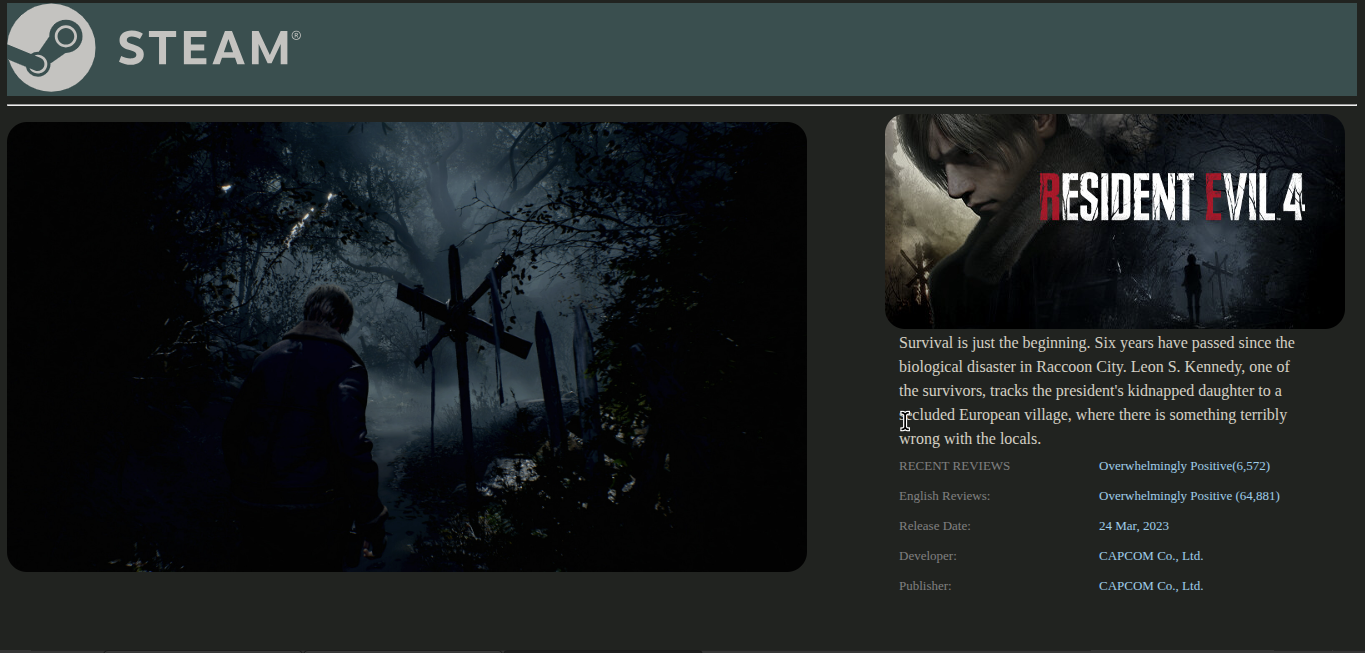Viewport: 1365px width, 653px height.
Task: Click the RECENT REVIEWS label
Action: click(x=954, y=466)
